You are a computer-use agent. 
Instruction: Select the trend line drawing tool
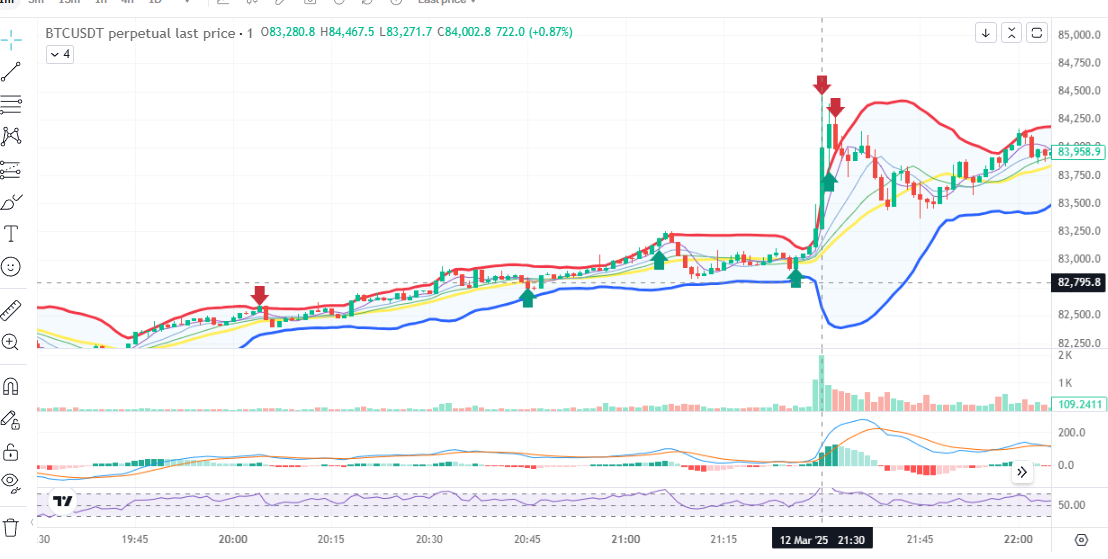11,71
